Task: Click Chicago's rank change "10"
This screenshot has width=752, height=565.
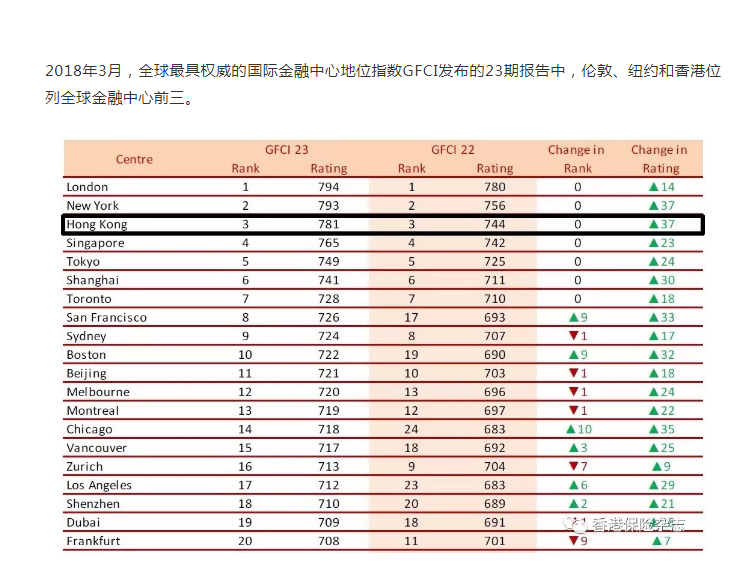Action: point(579,430)
